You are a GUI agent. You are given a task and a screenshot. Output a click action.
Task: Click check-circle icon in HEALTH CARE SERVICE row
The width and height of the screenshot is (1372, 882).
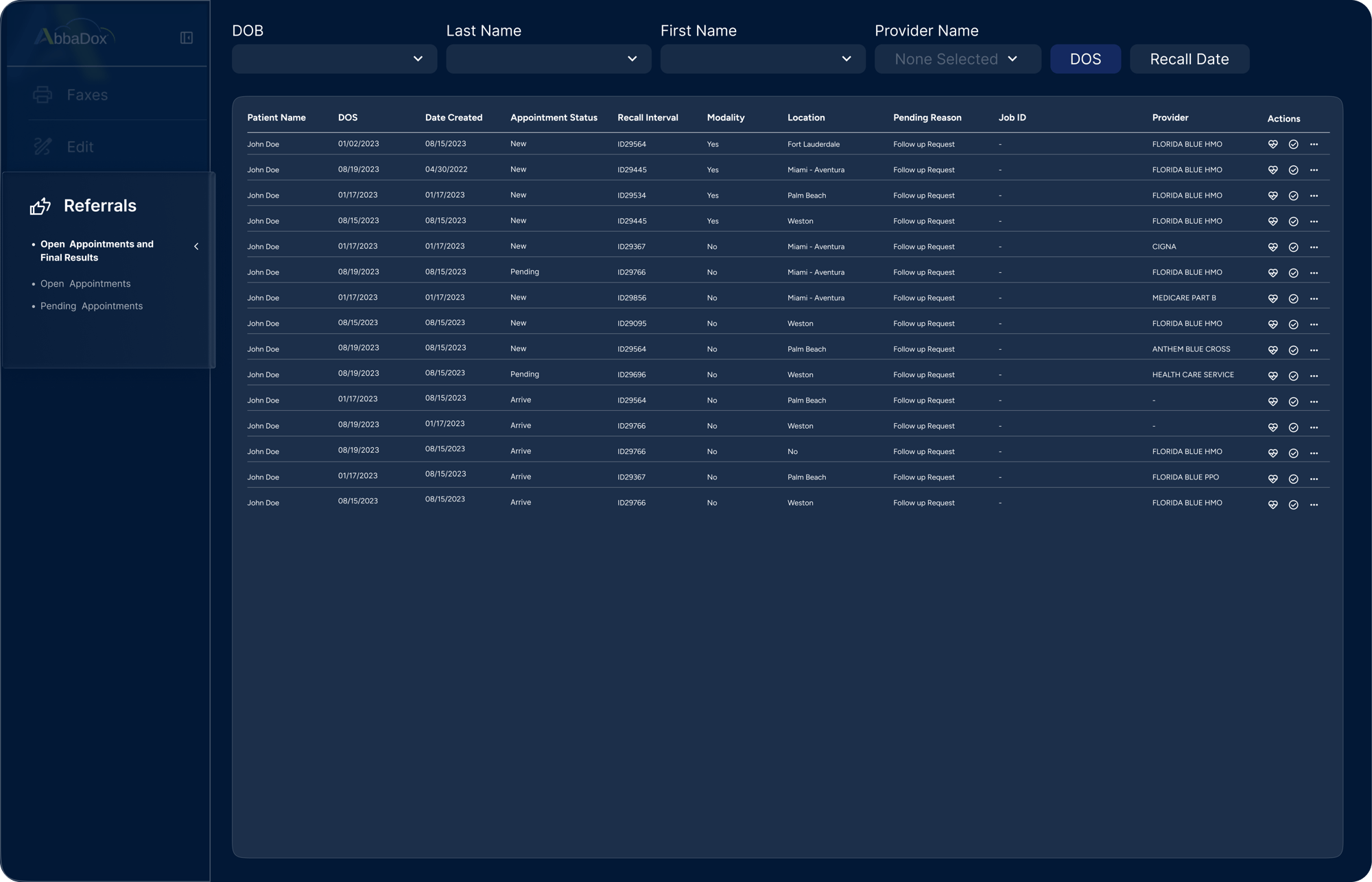(x=1293, y=376)
